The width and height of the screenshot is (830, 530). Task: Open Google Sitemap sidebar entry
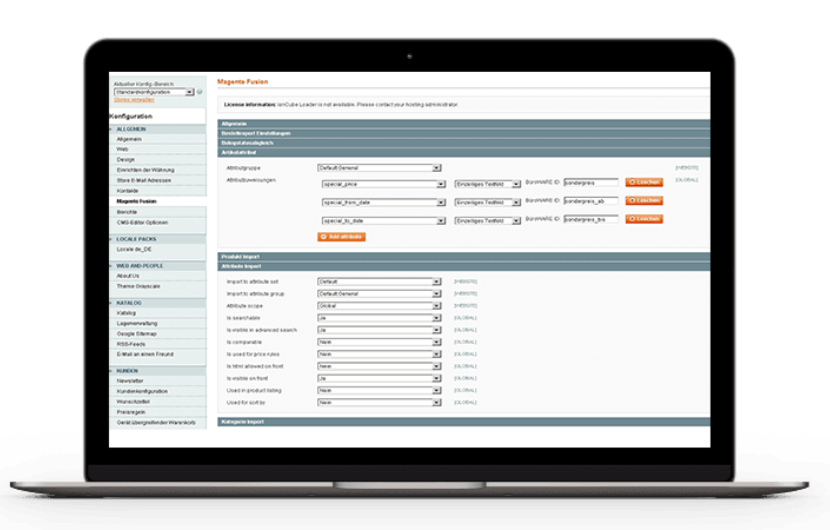pyautogui.click(x=137, y=334)
